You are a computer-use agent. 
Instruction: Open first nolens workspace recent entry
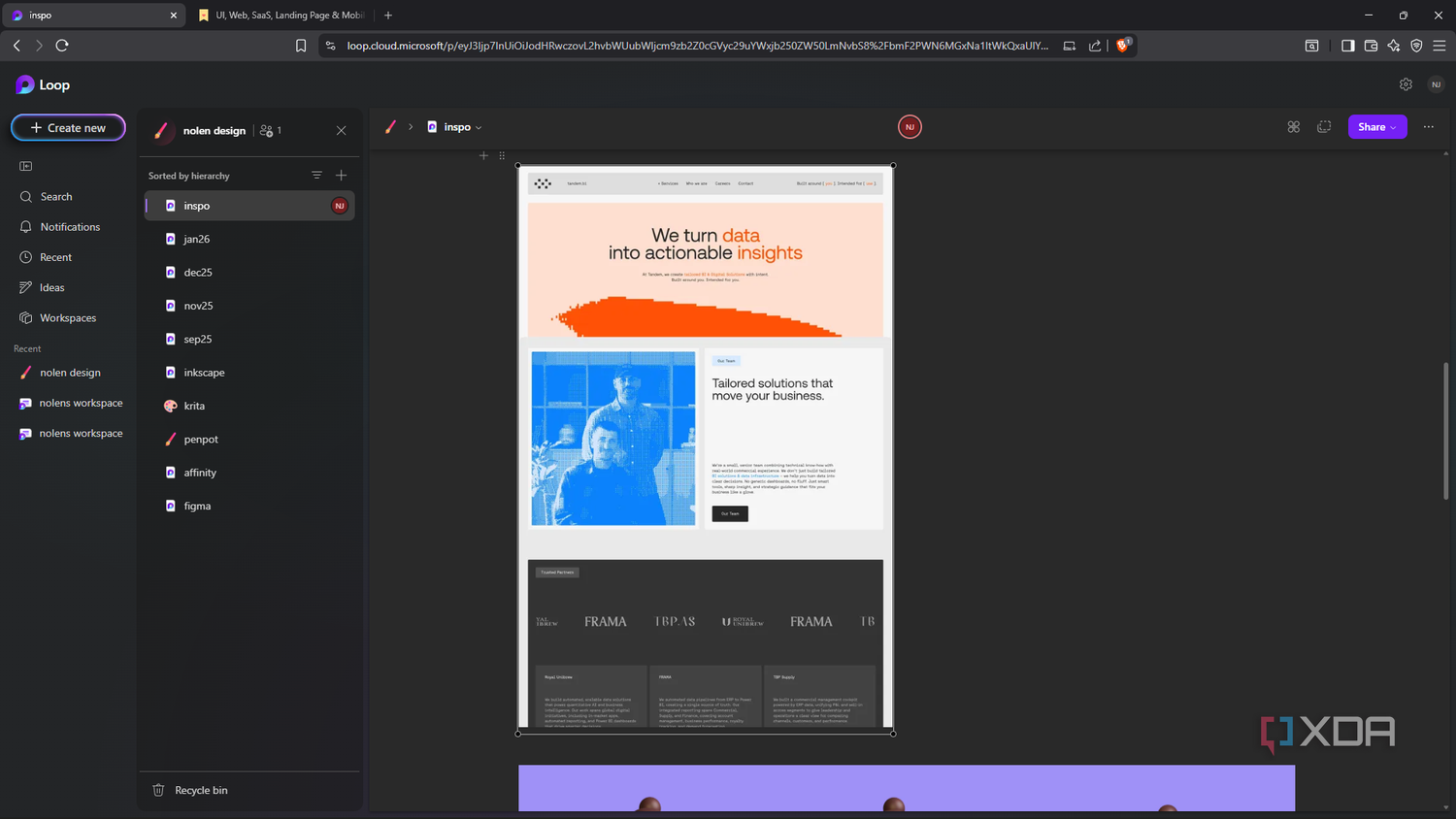[81, 404]
